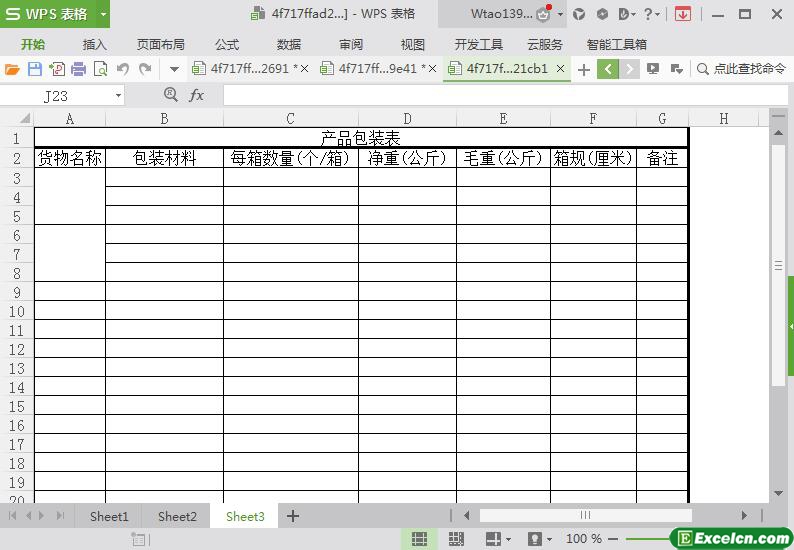Screen dimensions: 794x550
Task: Click the zoom magnifier icon beside fx
Action: (x=171, y=94)
